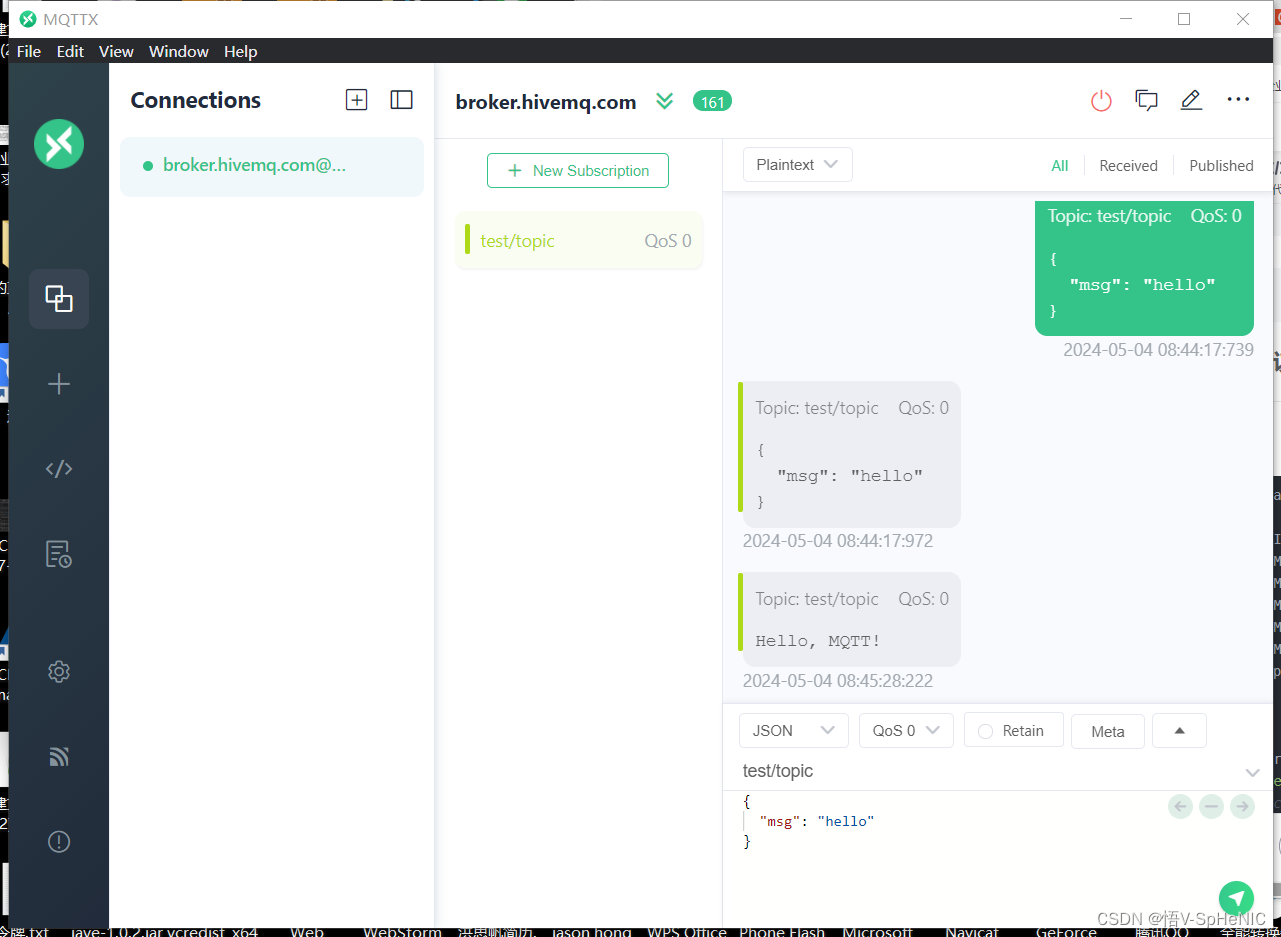Screen dimensions: 1281x937
Task: Open Settings gear in sidebar
Action: pos(59,672)
